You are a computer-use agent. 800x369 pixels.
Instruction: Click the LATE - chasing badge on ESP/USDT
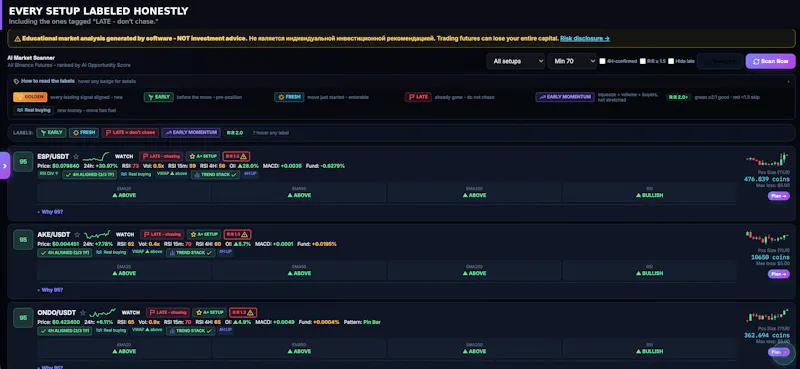pos(161,157)
